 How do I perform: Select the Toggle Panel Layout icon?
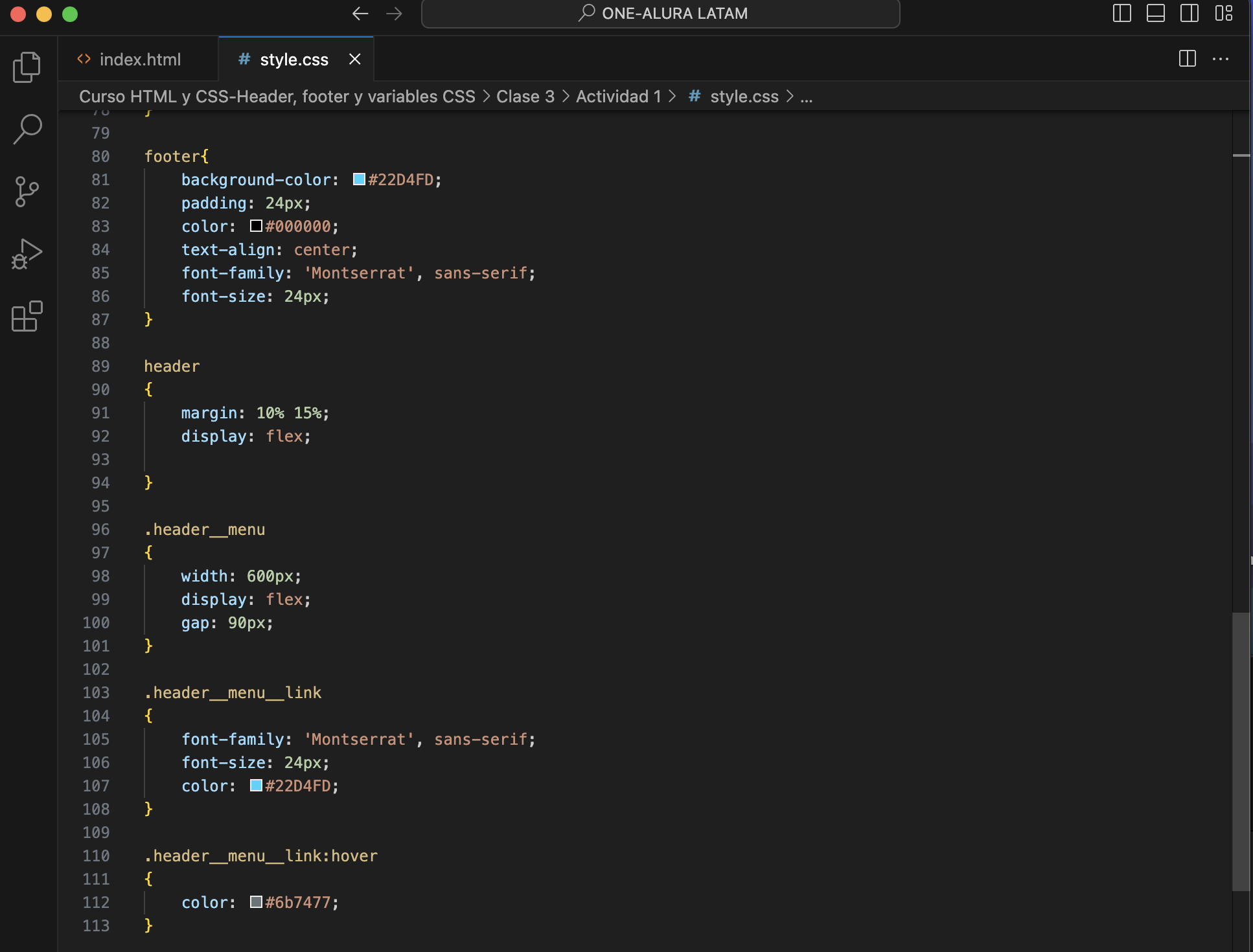[1156, 13]
